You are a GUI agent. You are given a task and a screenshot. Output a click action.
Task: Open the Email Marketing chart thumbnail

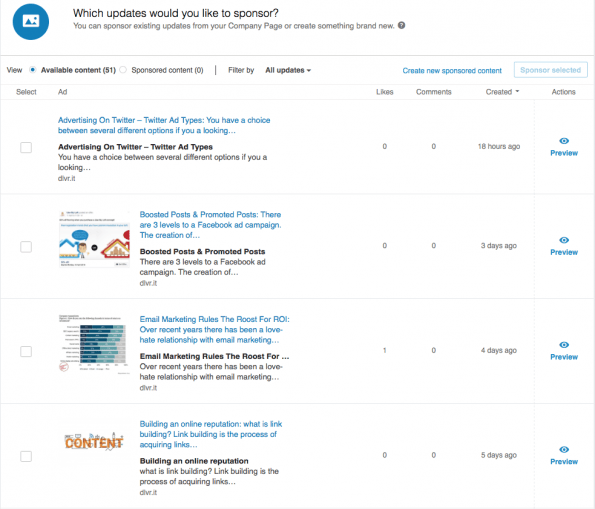(x=94, y=344)
